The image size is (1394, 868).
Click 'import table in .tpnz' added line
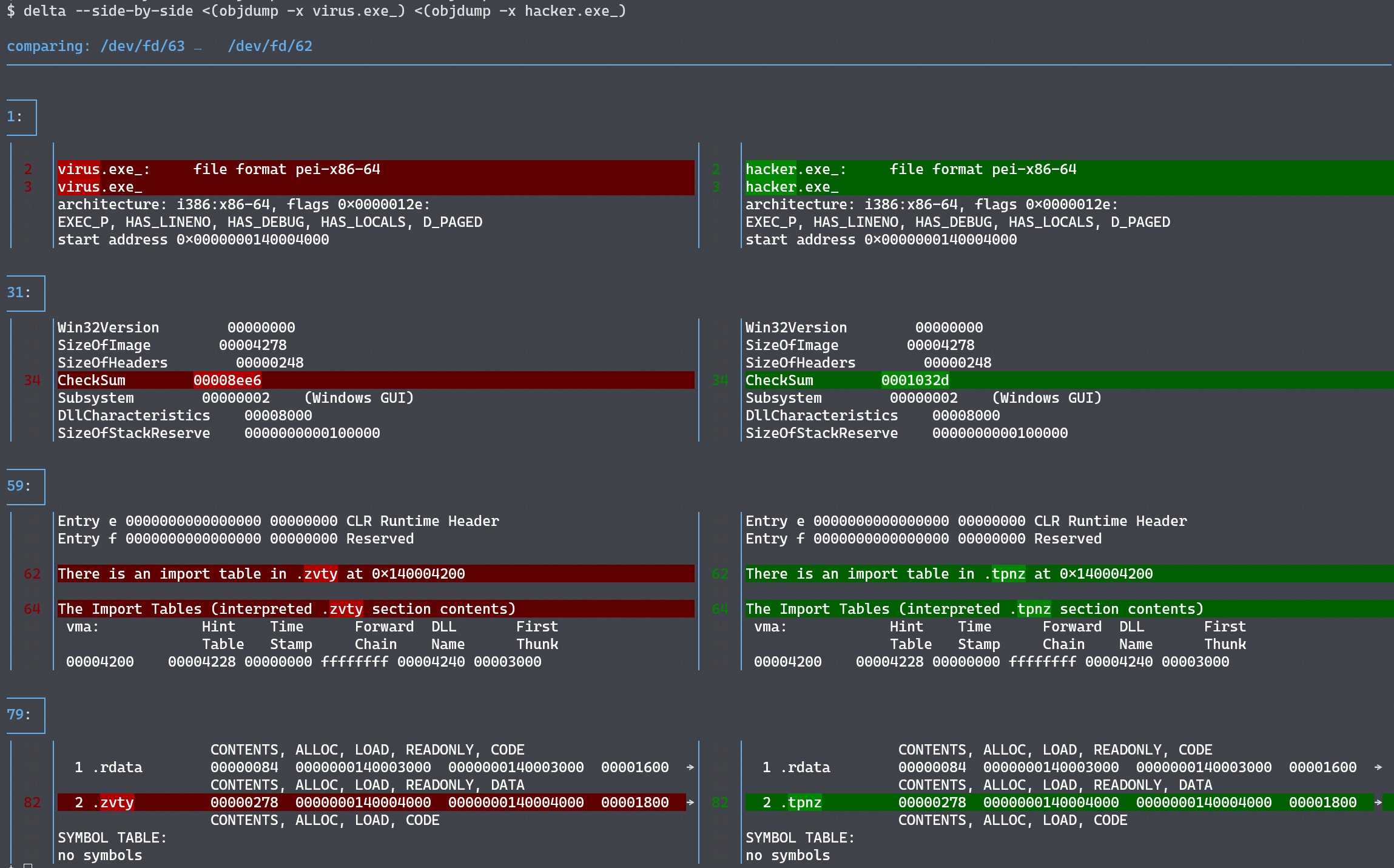click(1069, 574)
